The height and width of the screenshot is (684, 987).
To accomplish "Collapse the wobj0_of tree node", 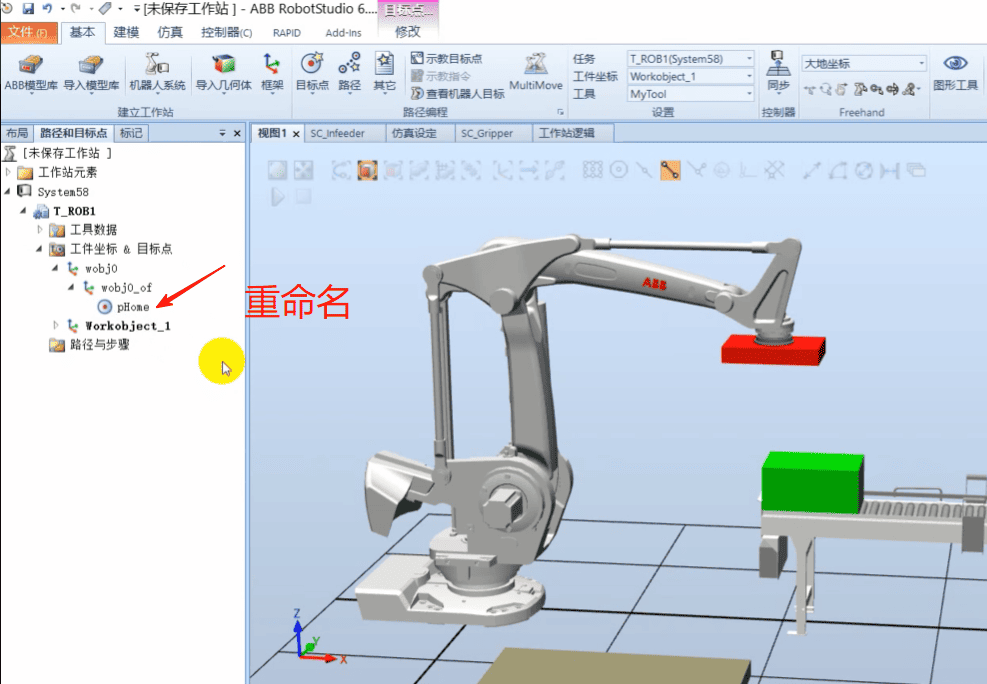I will click(70, 287).
